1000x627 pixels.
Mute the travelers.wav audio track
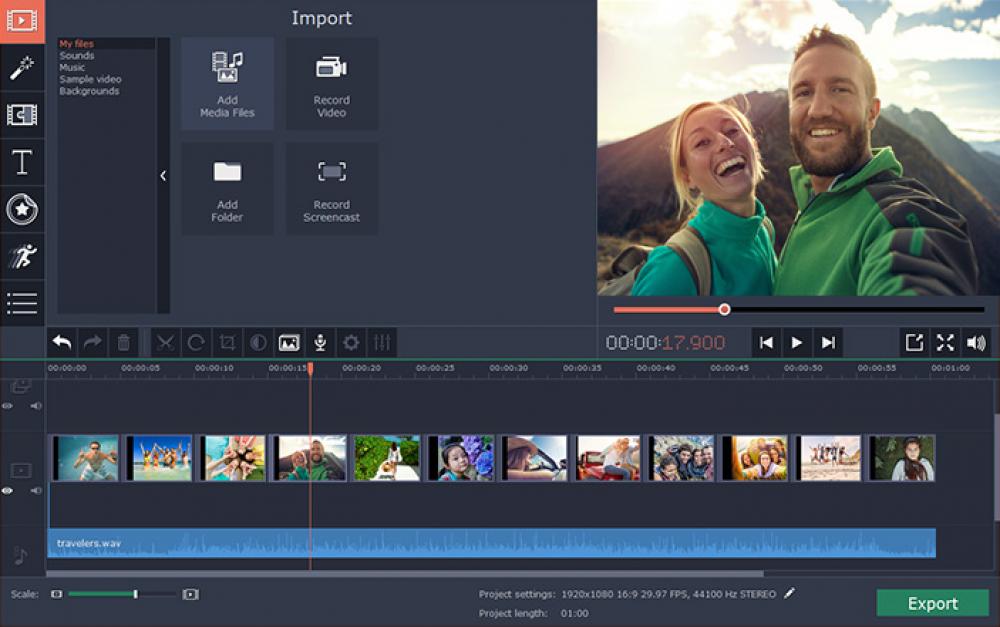[35, 490]
